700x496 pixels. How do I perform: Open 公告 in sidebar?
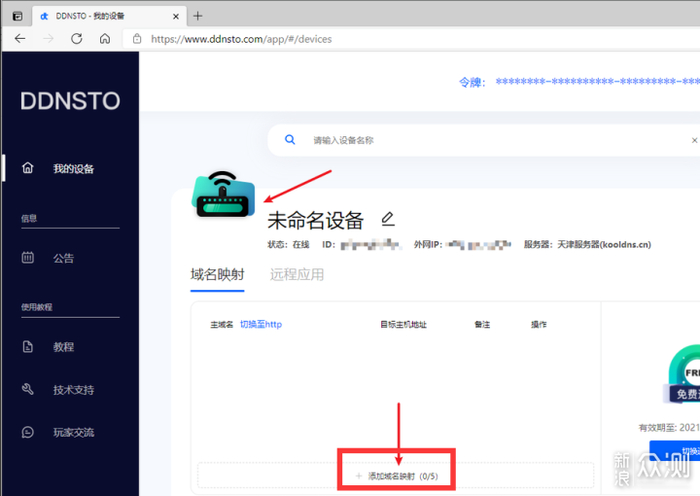pos(63,258)
